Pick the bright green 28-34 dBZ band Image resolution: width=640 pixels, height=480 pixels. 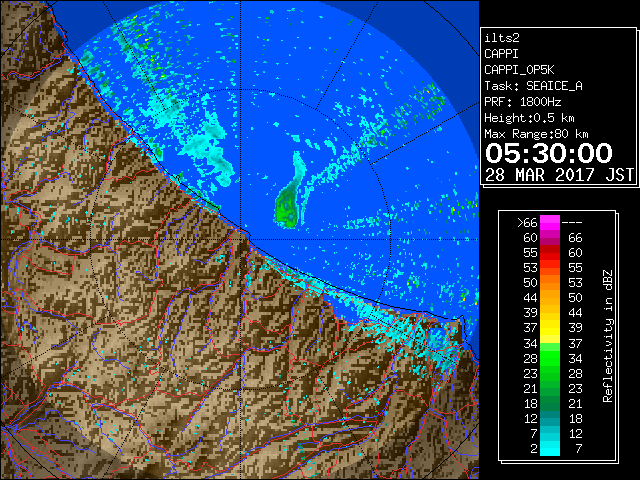(x=550, y=358)
